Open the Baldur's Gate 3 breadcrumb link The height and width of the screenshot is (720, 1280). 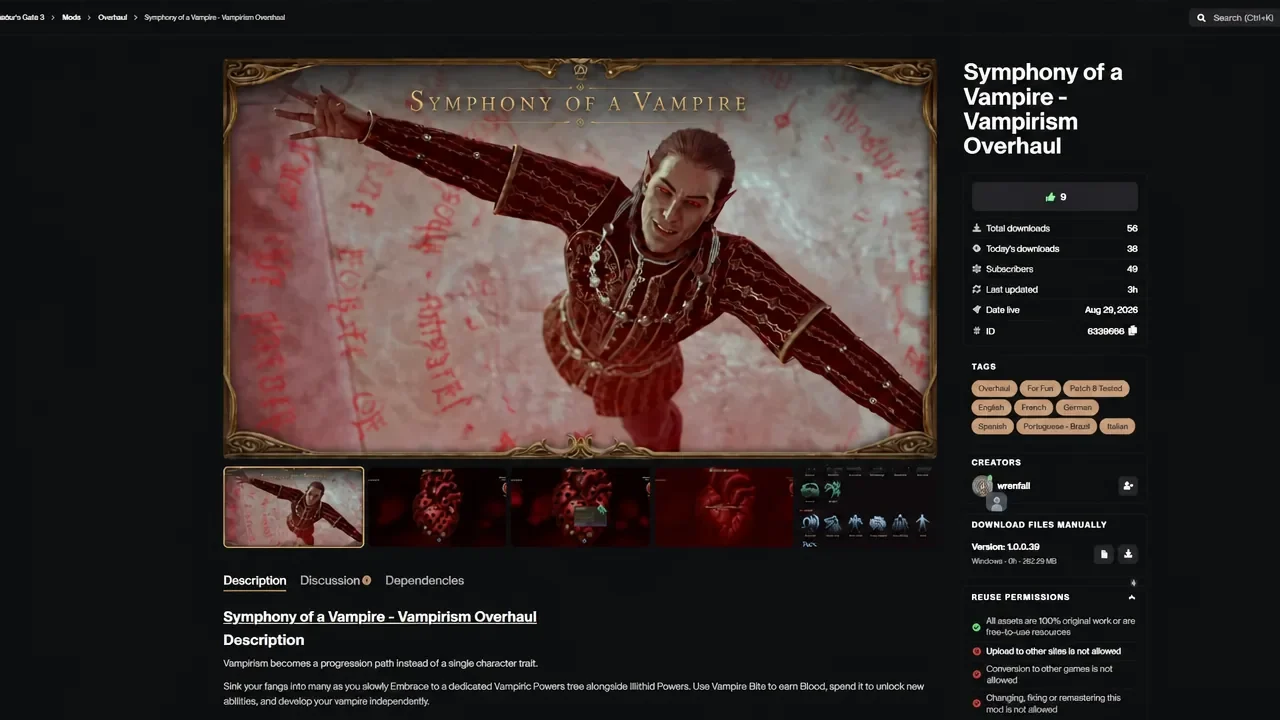coord(22,17)
